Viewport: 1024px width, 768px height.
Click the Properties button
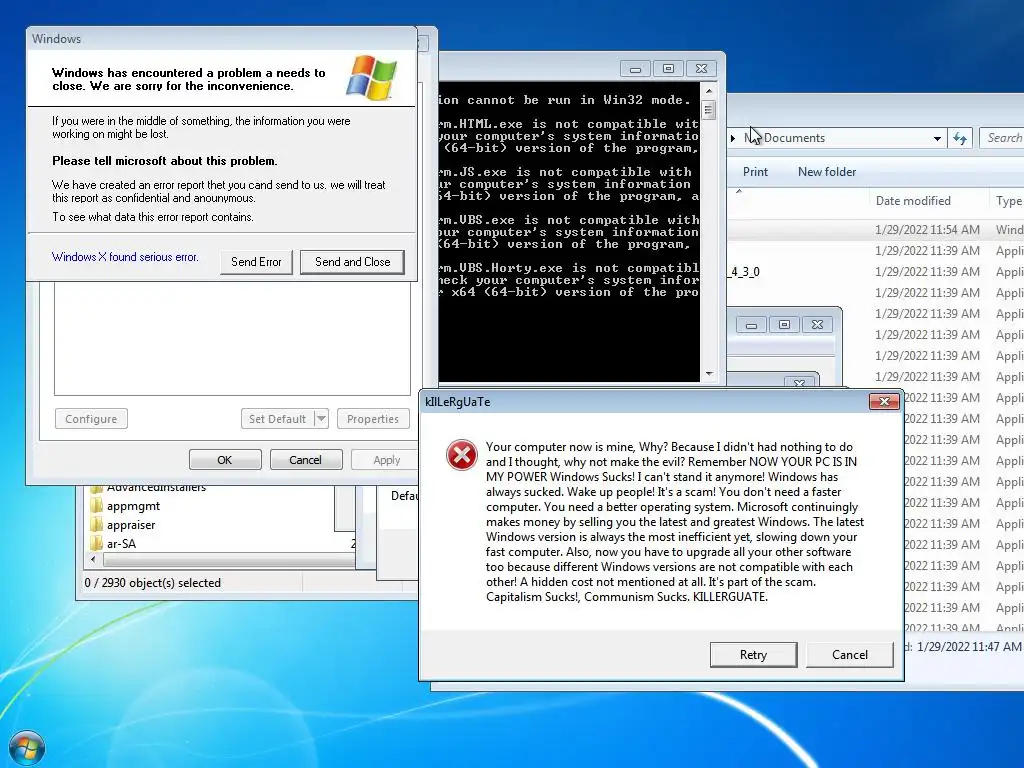point(373,419)
